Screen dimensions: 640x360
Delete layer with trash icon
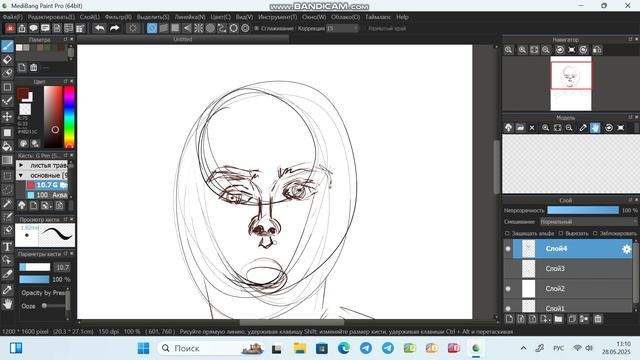(598, 319)
